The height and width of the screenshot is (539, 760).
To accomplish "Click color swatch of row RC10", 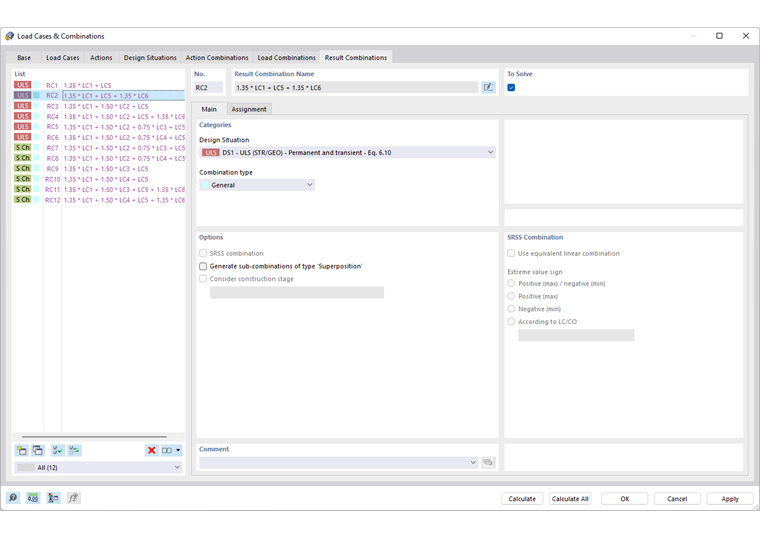I will coord(36,179).
